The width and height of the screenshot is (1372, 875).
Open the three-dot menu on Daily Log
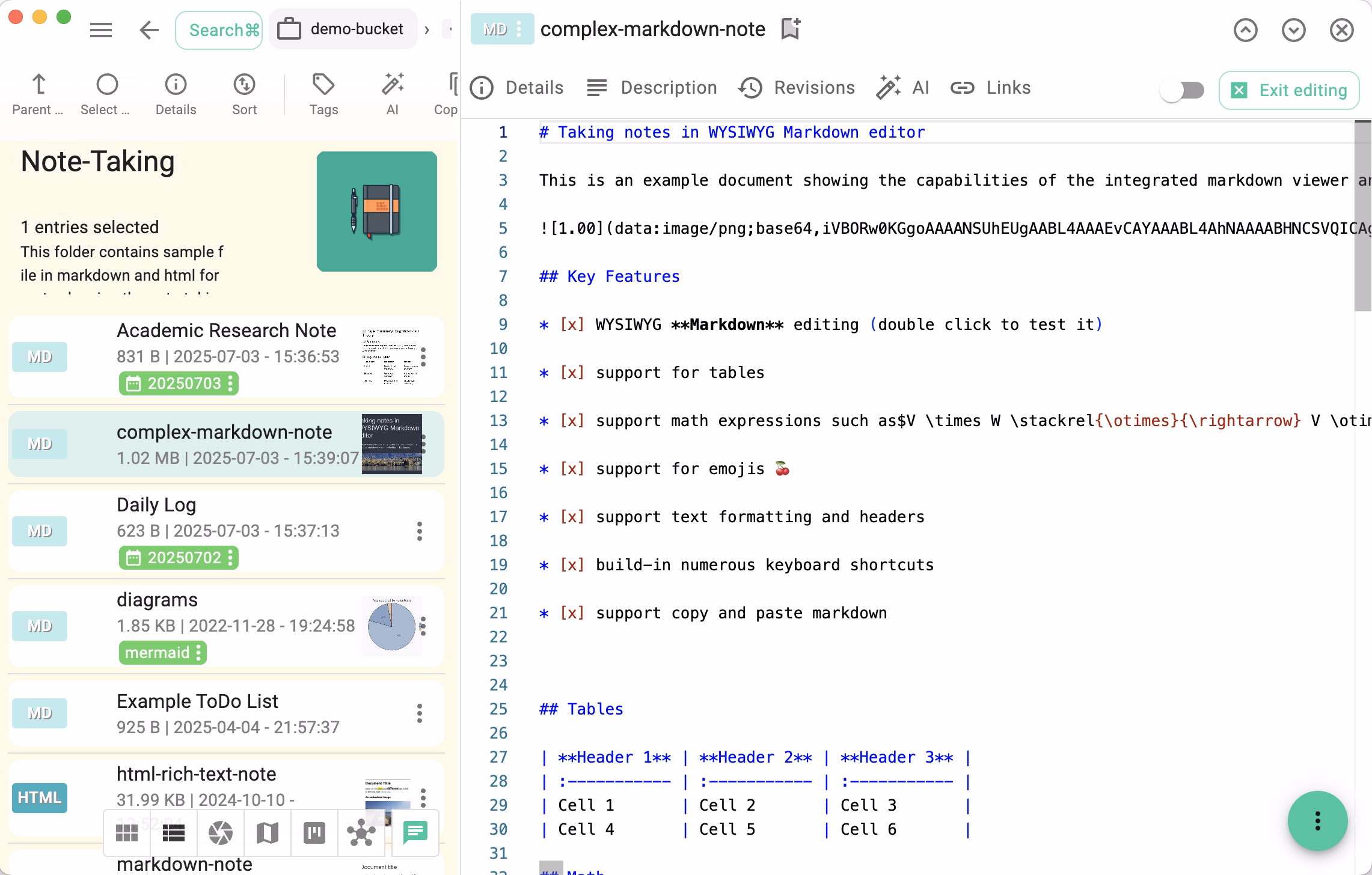point(419,531)
